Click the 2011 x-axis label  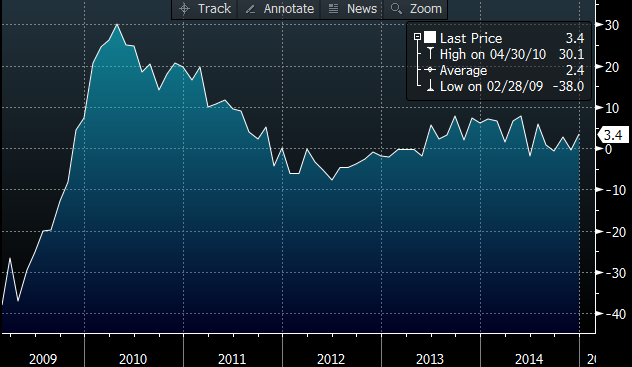[x=232, y=359]
